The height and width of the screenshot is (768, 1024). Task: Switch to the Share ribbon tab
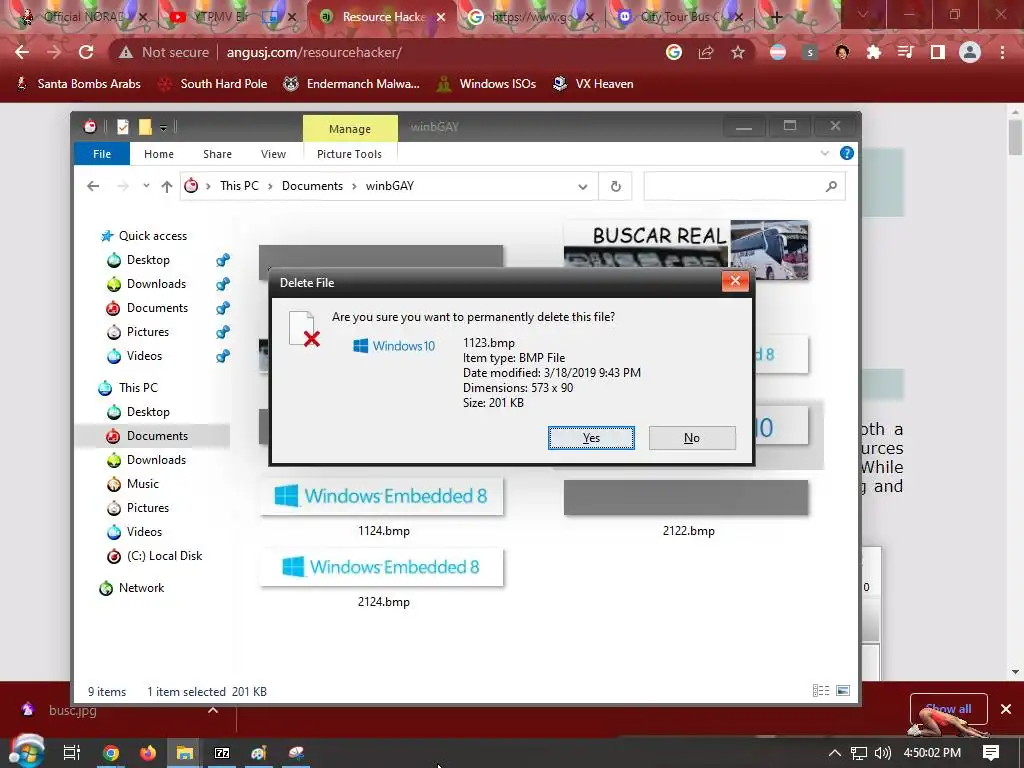tap(217, 154)
